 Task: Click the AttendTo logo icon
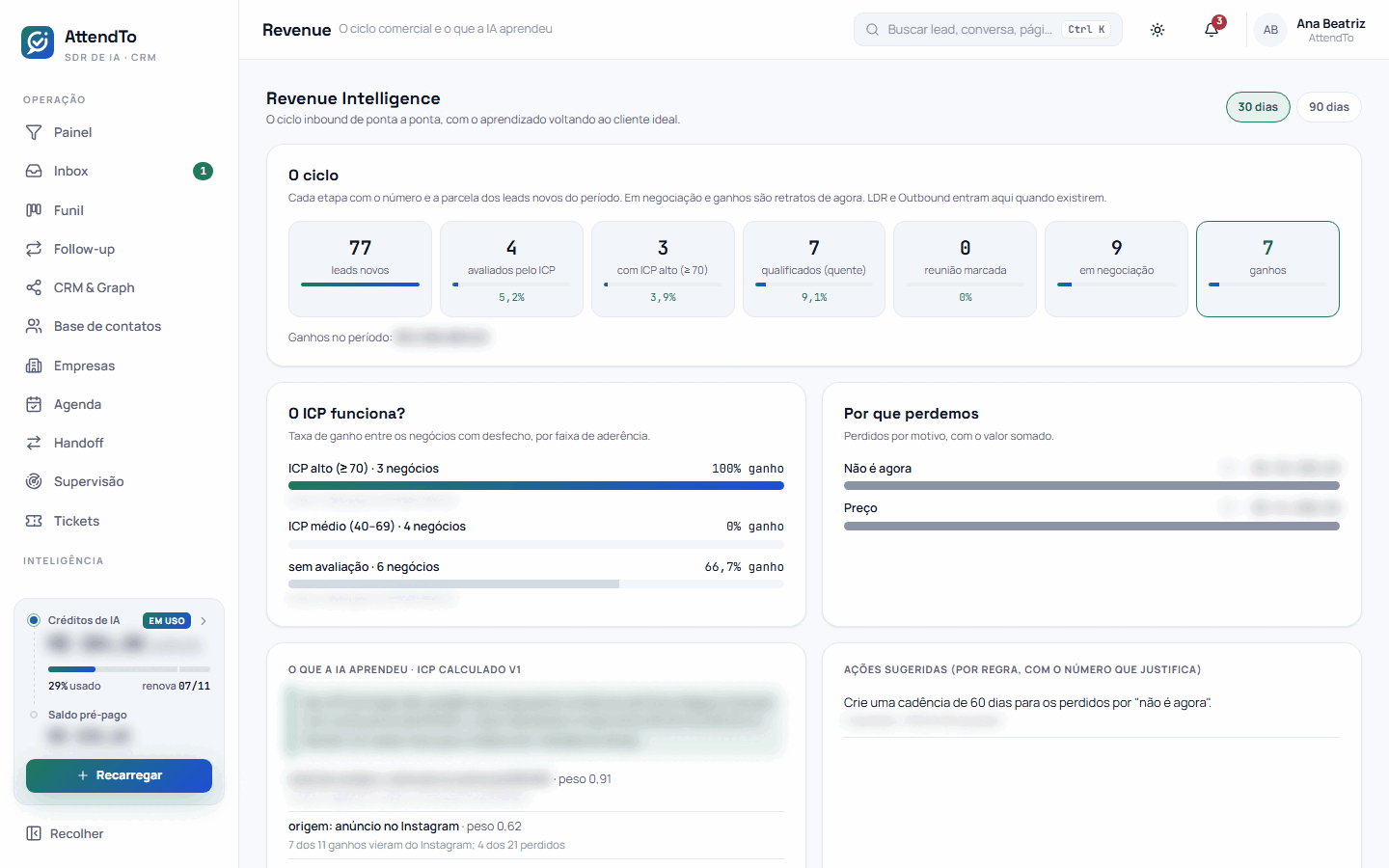click(38, 42)
